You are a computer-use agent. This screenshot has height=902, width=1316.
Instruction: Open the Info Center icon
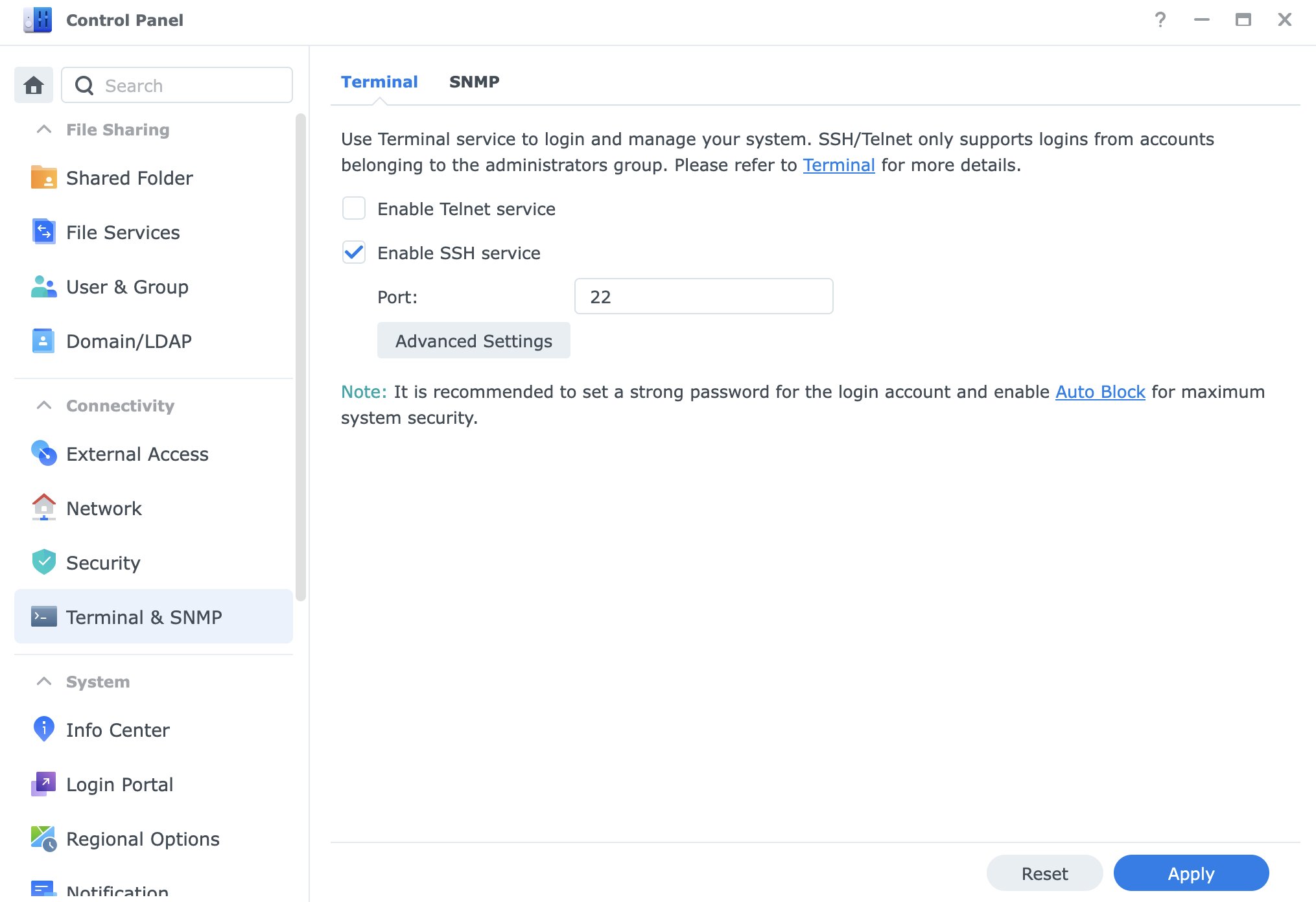[43, 730]
